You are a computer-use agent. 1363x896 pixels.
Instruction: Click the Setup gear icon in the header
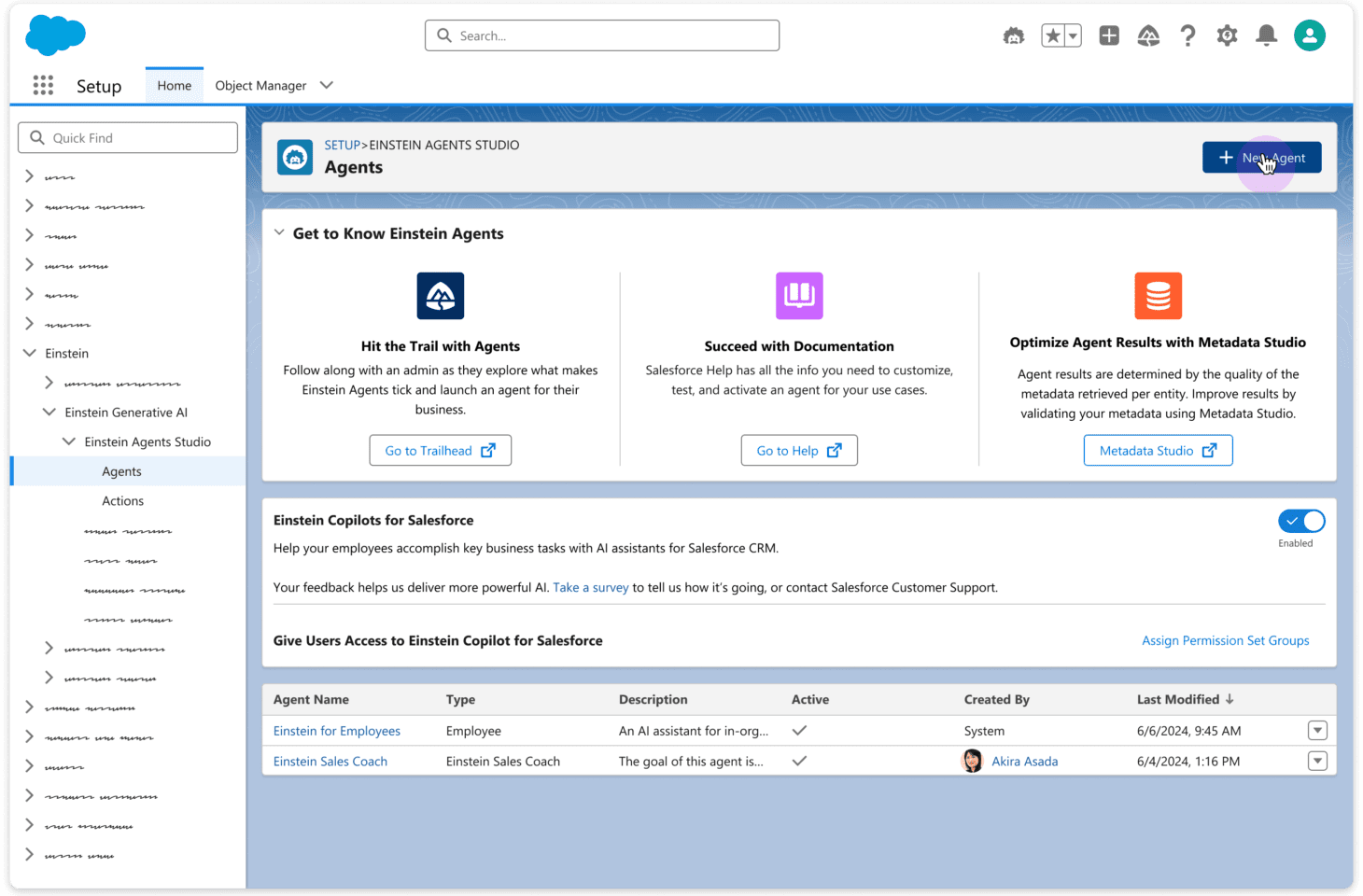click(x=1227, y=35)
